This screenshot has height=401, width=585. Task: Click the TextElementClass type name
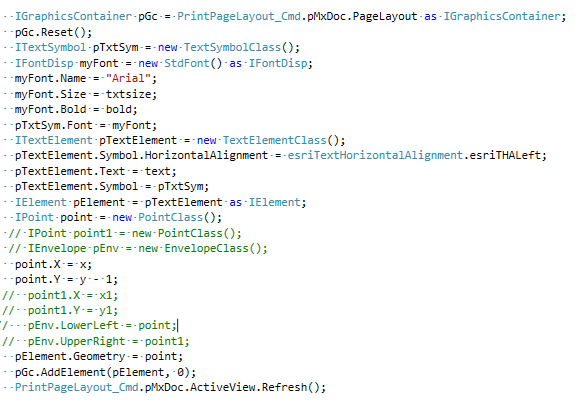pos(274,140)
